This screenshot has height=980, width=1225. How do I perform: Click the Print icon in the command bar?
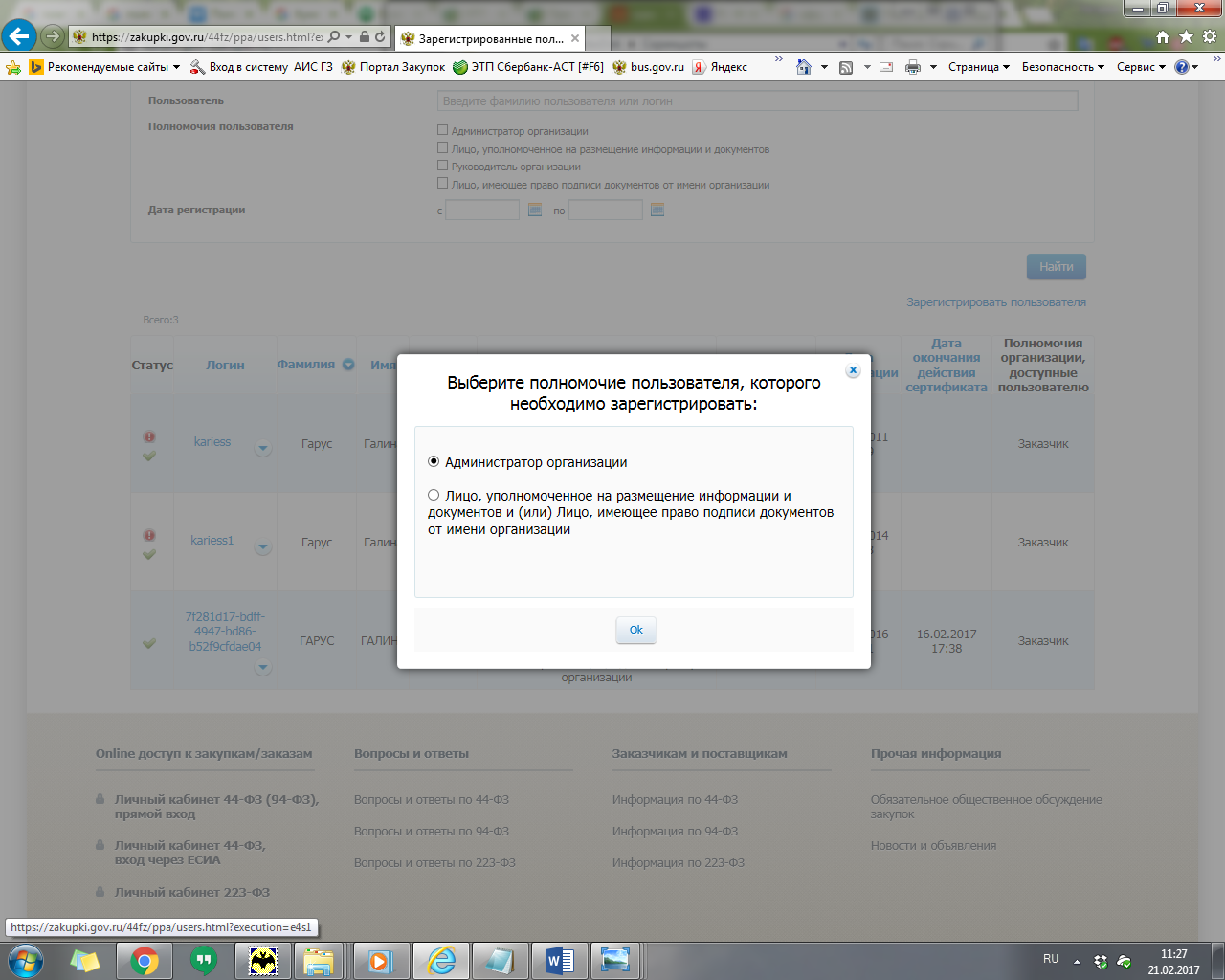pyautogui.click(x=913, y=67)
